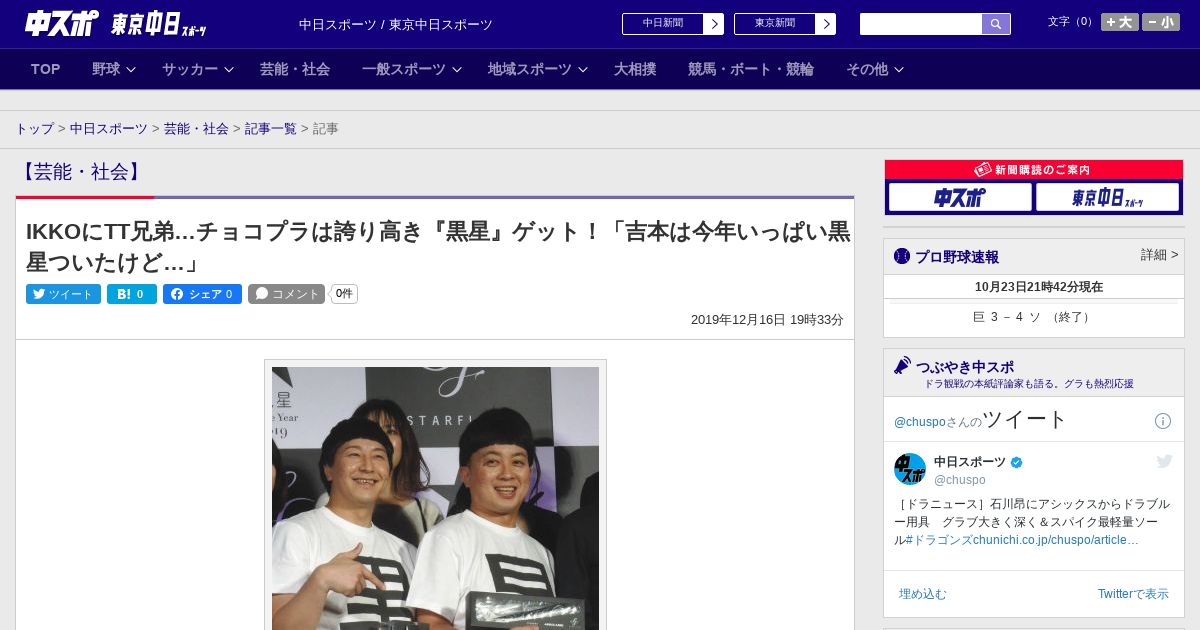Expand the サッカー dropdown chevron
Screen dimensions: 1200x630
coord(229,69)
